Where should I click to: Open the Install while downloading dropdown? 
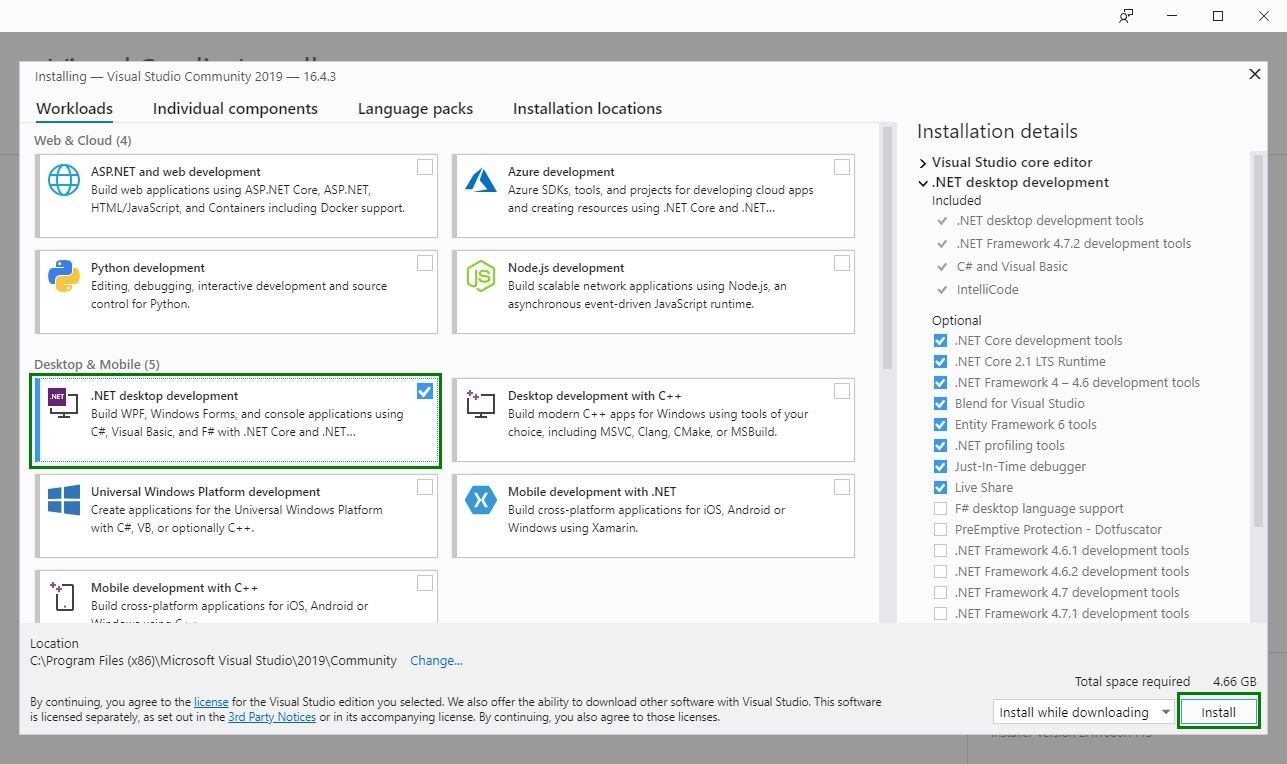(x=1085, y=712)
